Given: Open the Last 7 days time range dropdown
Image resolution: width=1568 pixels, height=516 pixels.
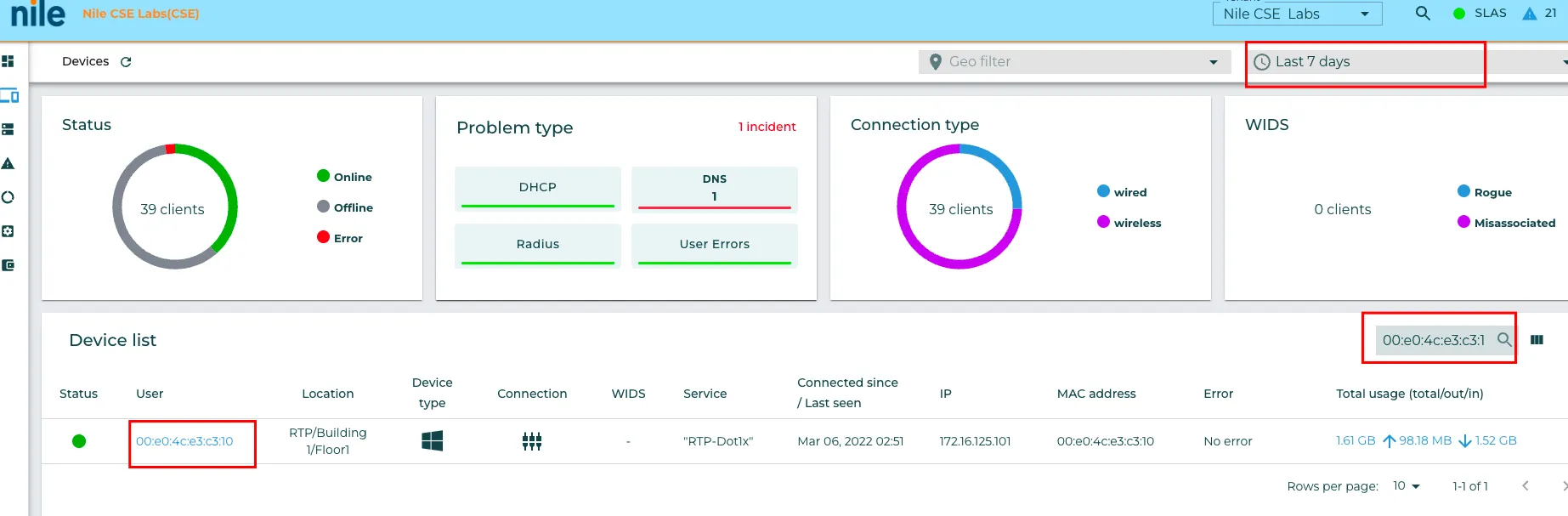Looking at the screenshot, I should [1407, 62].
